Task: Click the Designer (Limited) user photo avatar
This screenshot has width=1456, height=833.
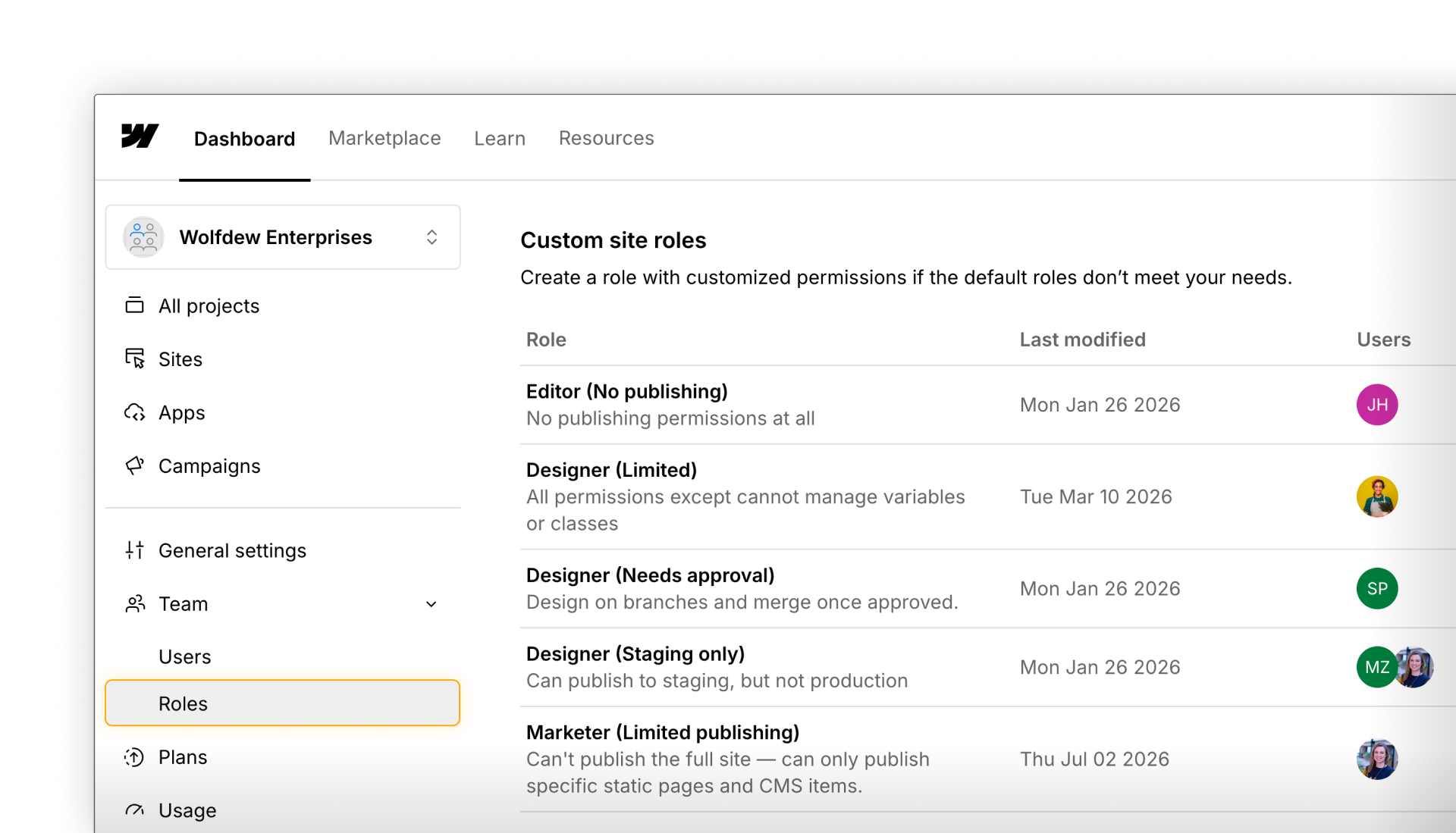Action: [1377, 496]
